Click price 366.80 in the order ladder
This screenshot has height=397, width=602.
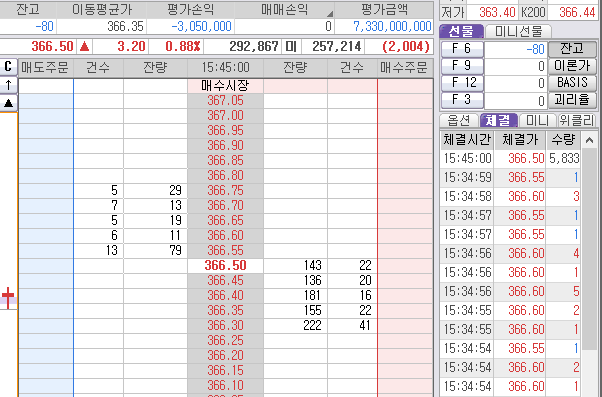(x=225, y=175)
